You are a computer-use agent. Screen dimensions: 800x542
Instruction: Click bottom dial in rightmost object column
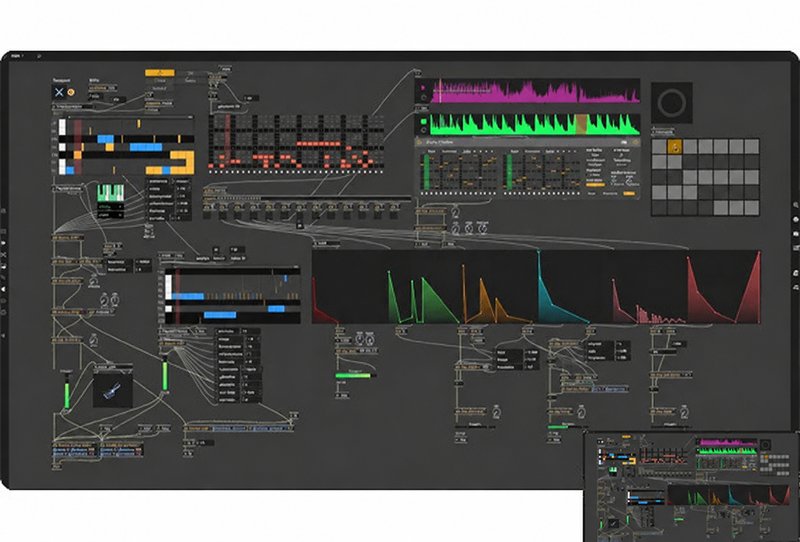[x=685, y=411]
